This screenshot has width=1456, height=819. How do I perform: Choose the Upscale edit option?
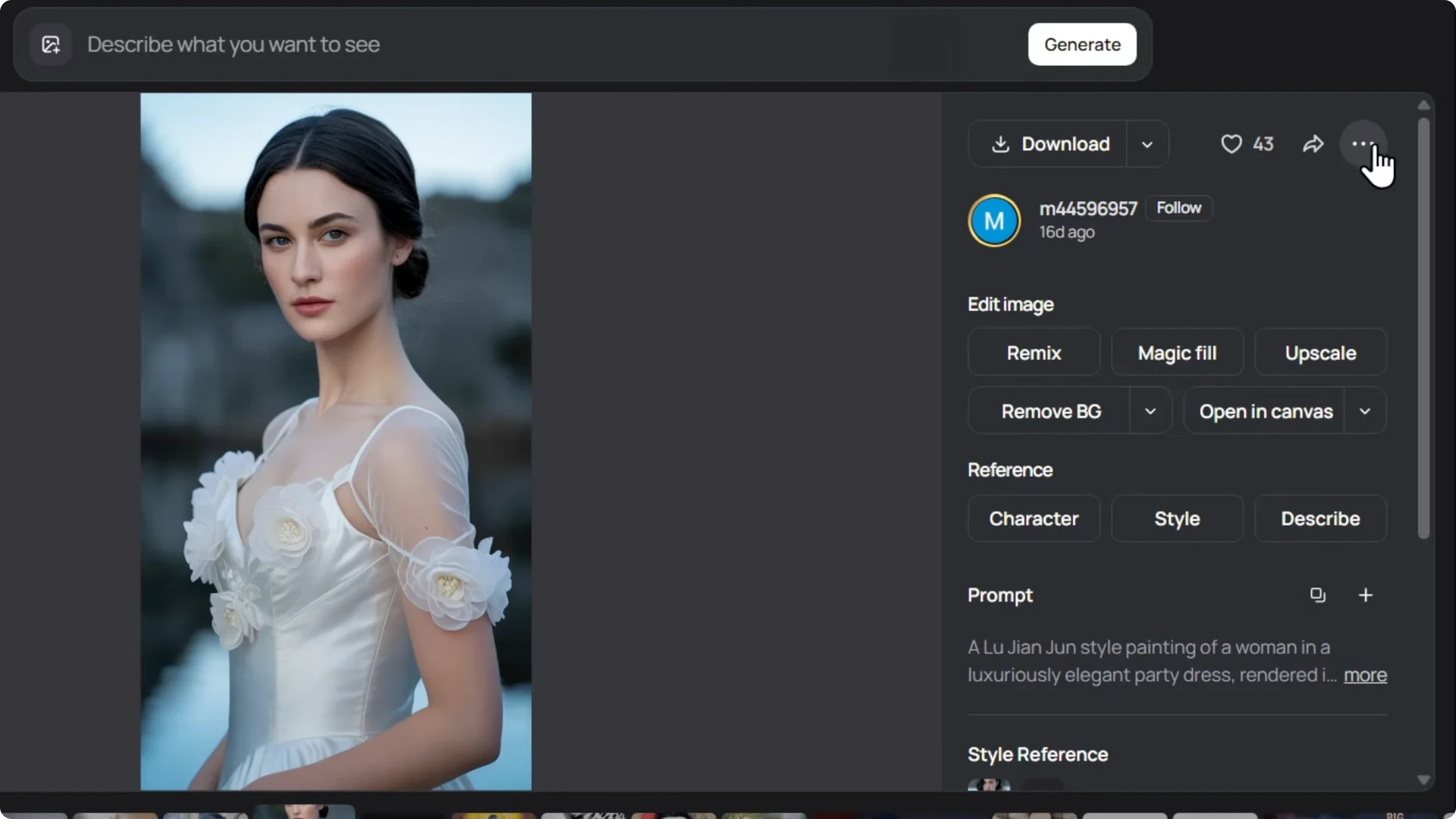pyautogui.click(x=1319, y=352)
